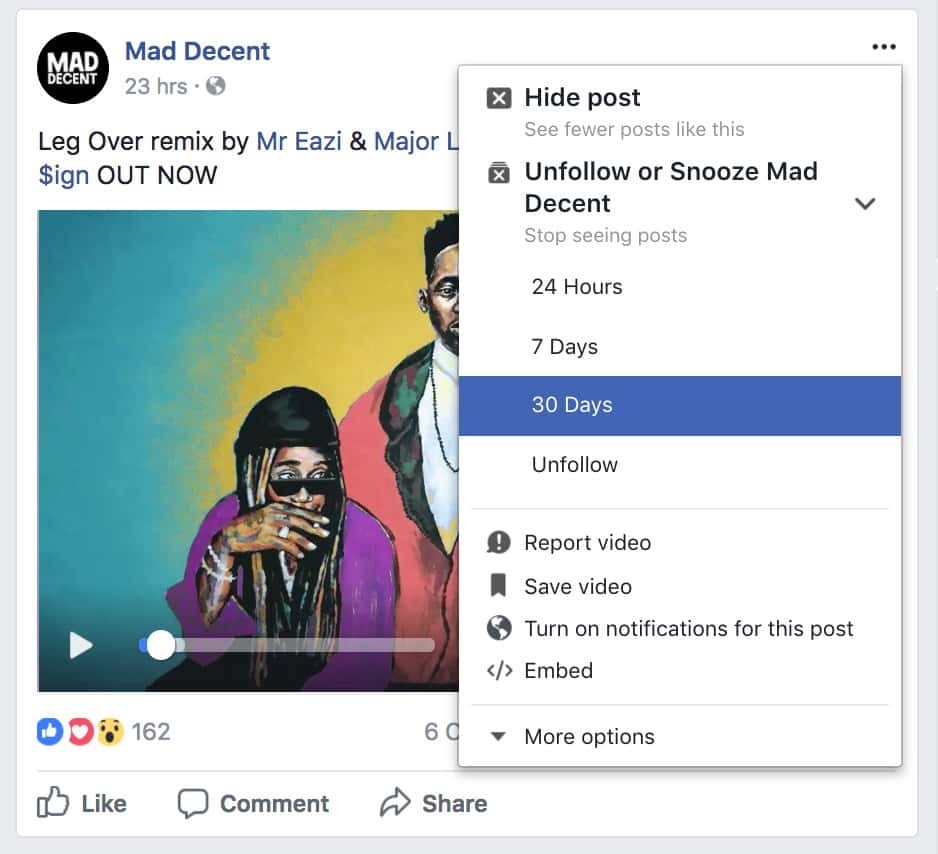938x854 pixels.
Task: Choose Unfollow from the snooze list
Action: (x=575, y=465)
